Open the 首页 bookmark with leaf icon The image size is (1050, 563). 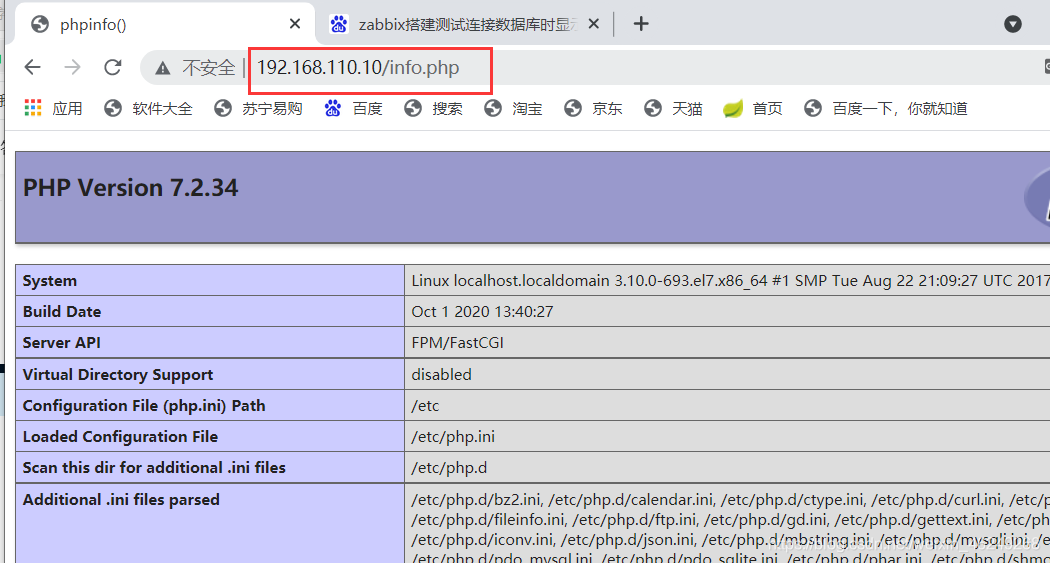(753, 108)
